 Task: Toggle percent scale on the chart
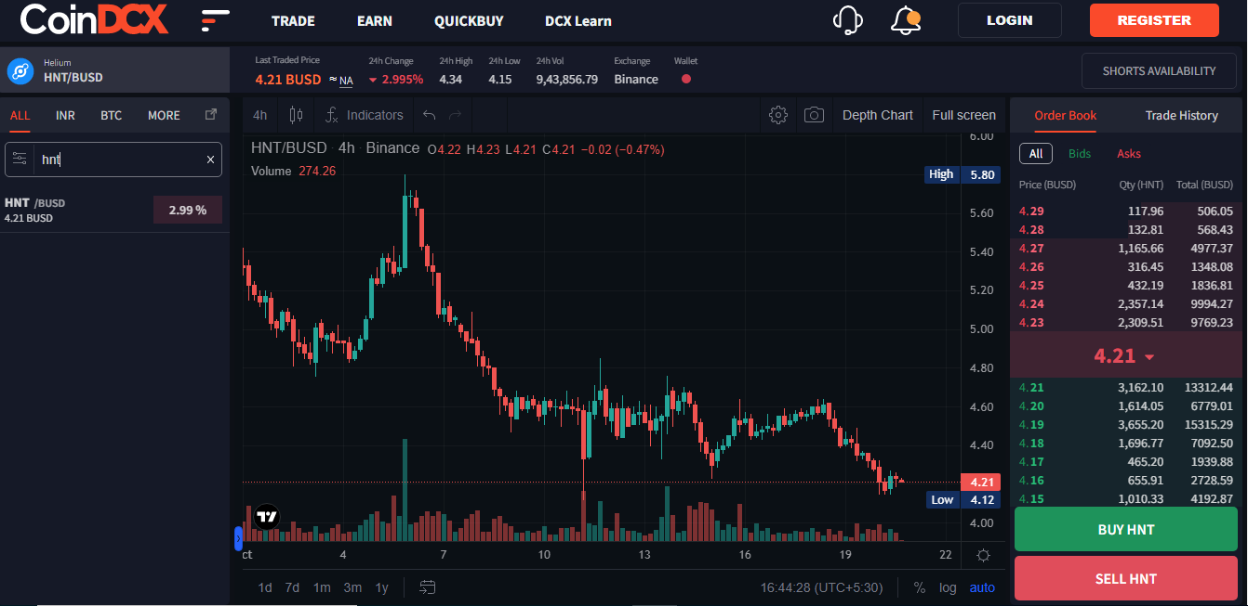tap(919, 587)
